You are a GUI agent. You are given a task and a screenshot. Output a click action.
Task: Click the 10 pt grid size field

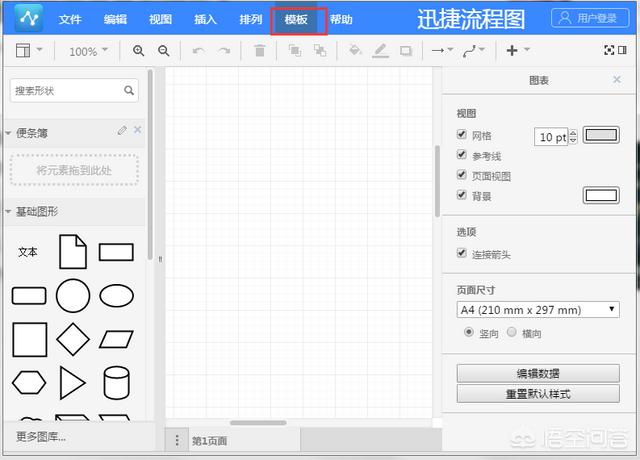[551, 137]
